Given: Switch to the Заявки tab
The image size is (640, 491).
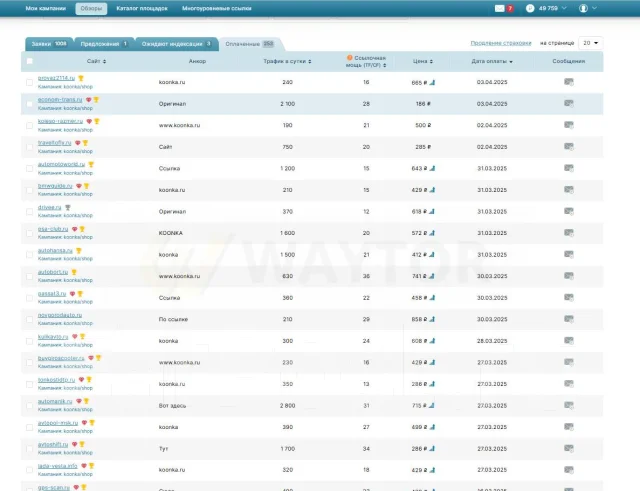Looking at the screenshot, I should [49, 44].
